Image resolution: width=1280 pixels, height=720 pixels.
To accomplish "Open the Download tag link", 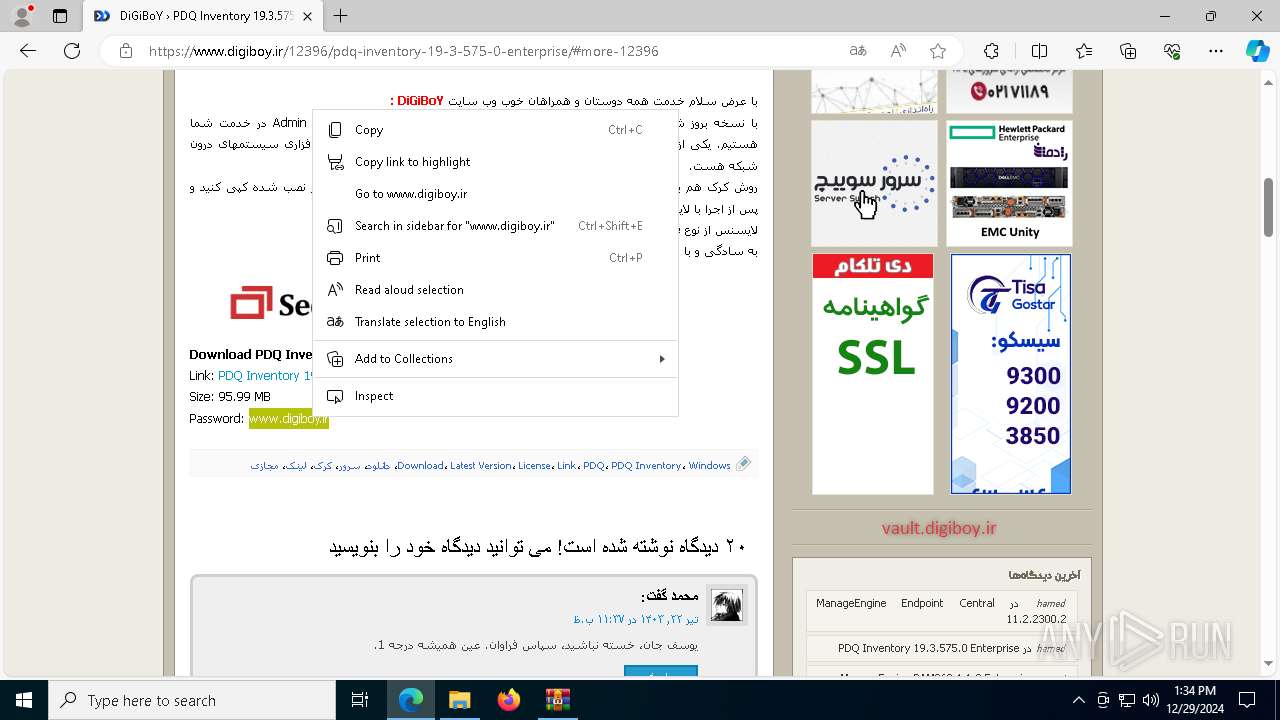I will (x=420, y=466).
